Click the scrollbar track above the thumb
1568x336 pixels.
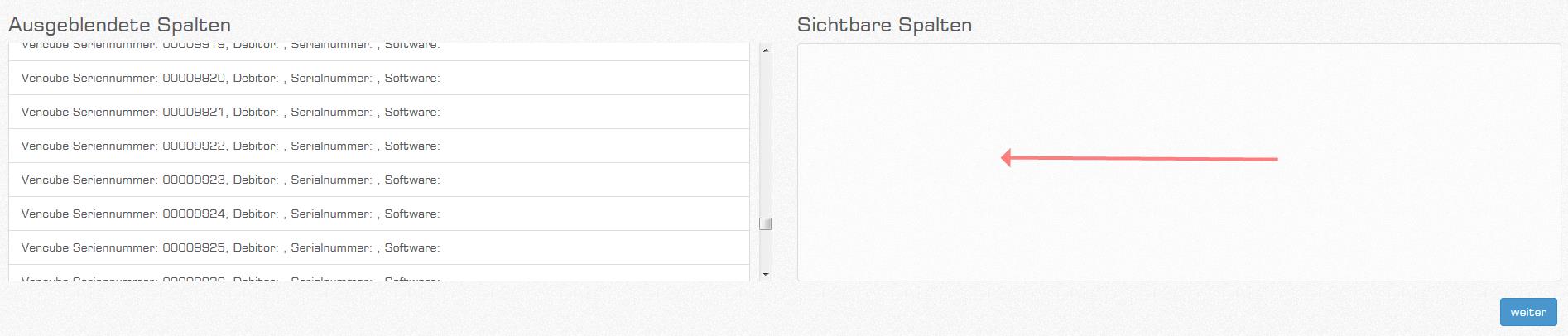click(x=766, y=132)
